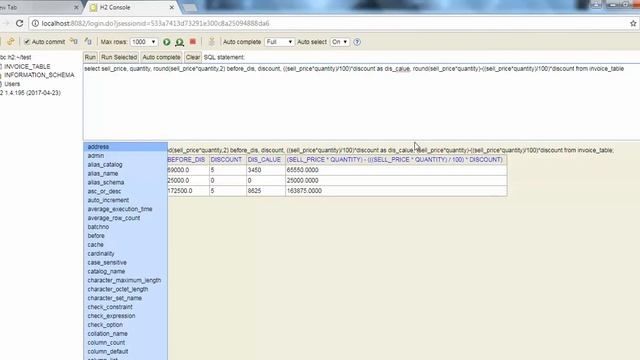Open a new browser tab
Image resolution: width=640 pixels, height=360 pixels.
(190, 7)
